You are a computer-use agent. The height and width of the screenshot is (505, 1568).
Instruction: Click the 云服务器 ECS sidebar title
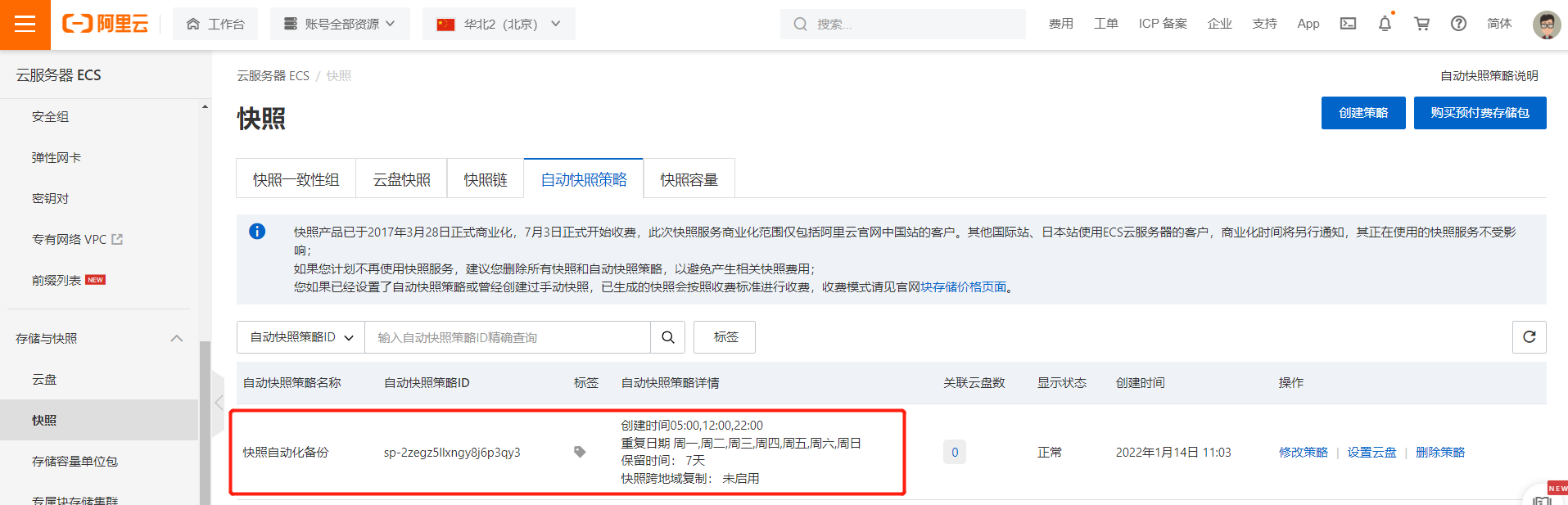(58, 75)
